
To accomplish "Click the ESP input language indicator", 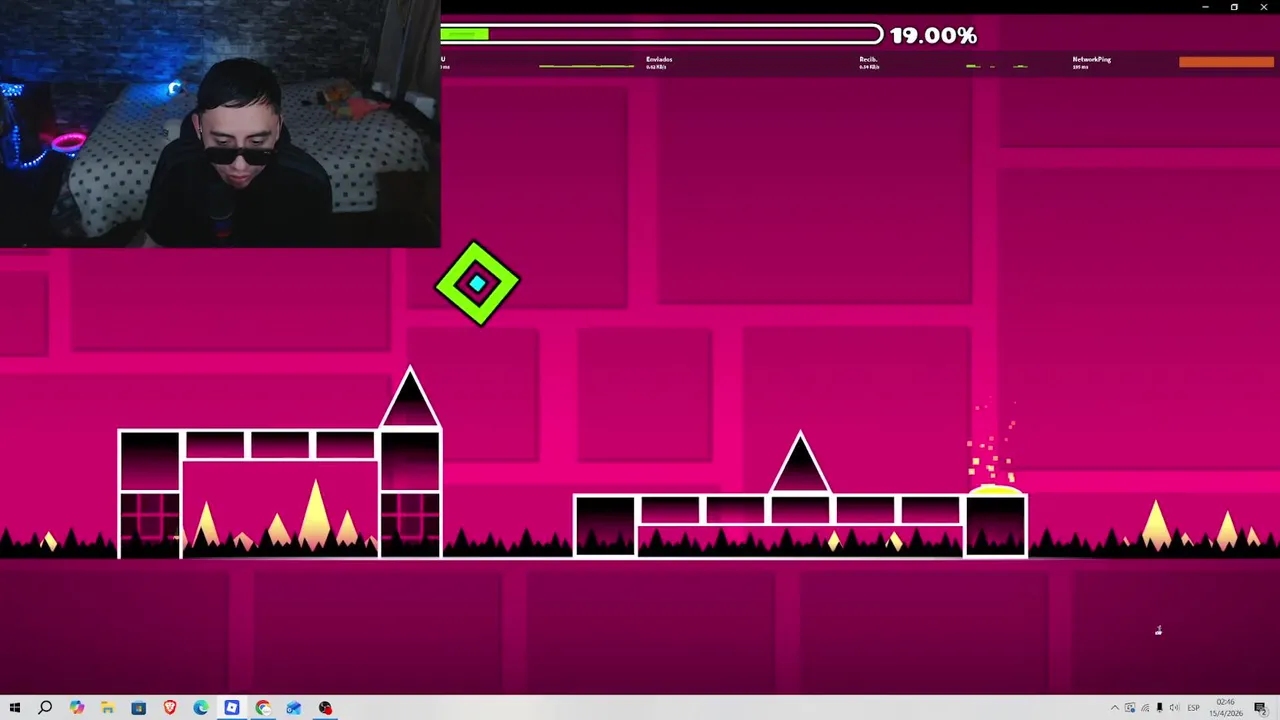I will pyautogui.click(x=1193, y=708).
